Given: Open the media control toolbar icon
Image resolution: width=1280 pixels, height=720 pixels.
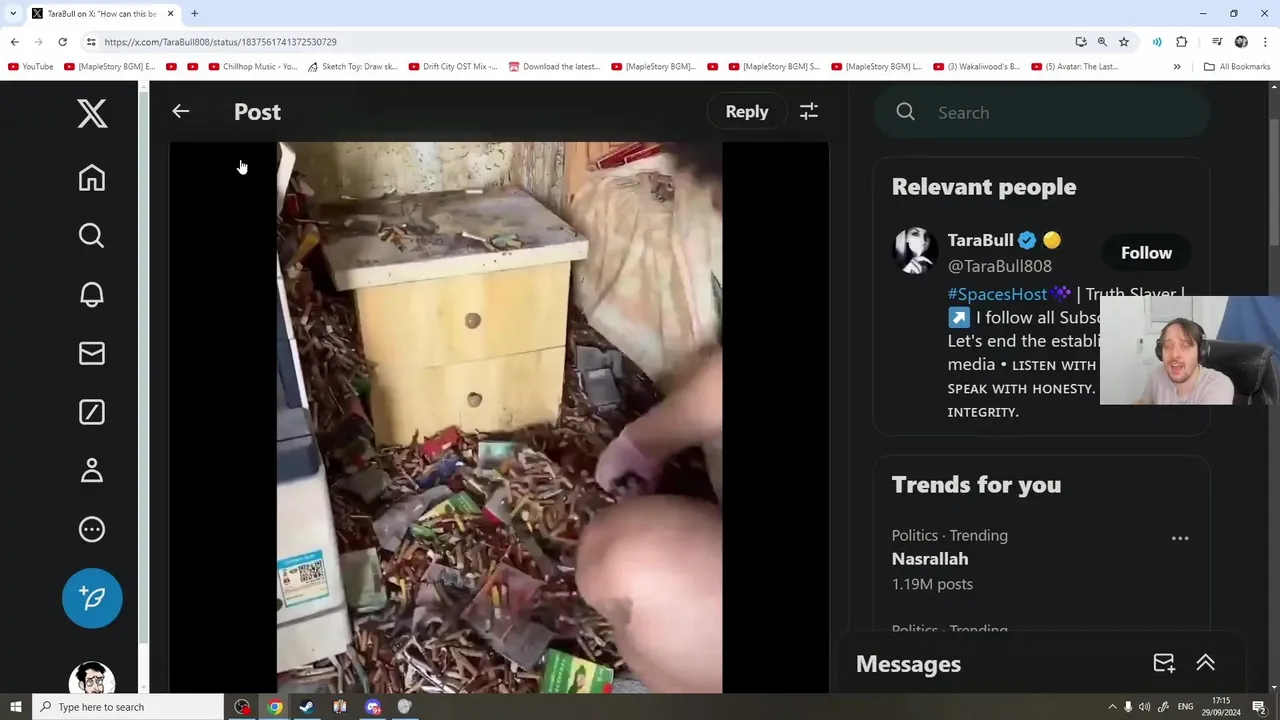Looking at the screenshot, I should coord(1217,42).
